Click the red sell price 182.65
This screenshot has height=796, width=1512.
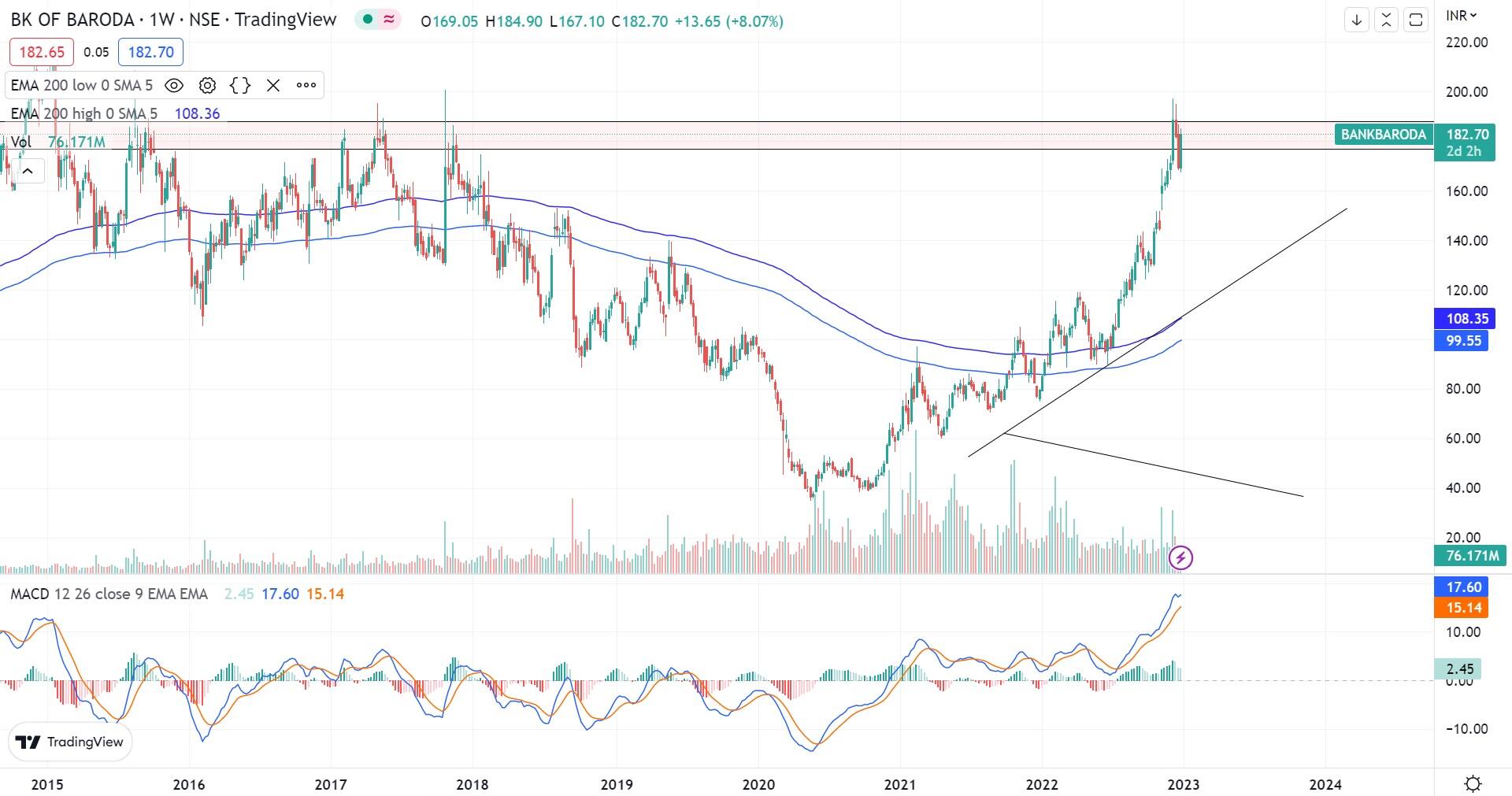coord(42,52)
